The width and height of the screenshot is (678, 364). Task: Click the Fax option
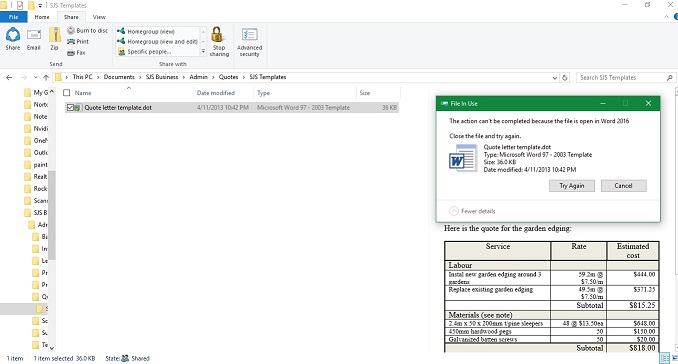[76, 53]
